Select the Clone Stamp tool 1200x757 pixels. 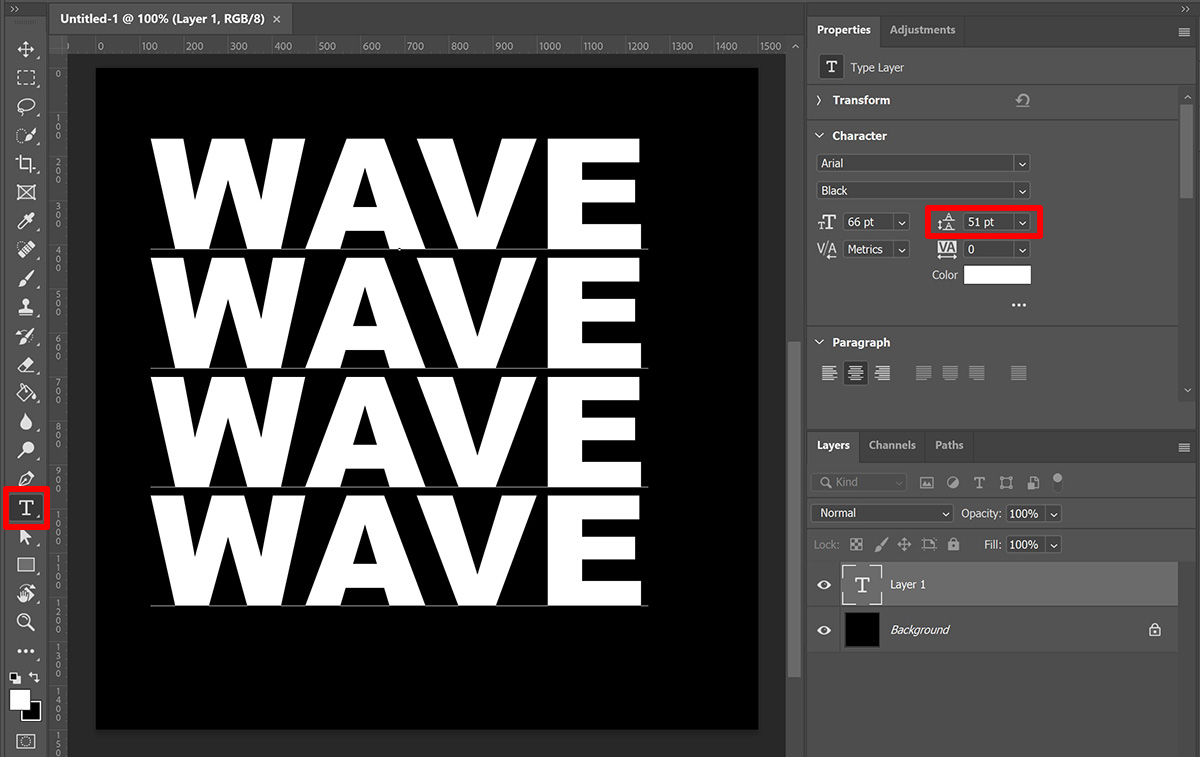pyautogui.click(x=25, y=307)
